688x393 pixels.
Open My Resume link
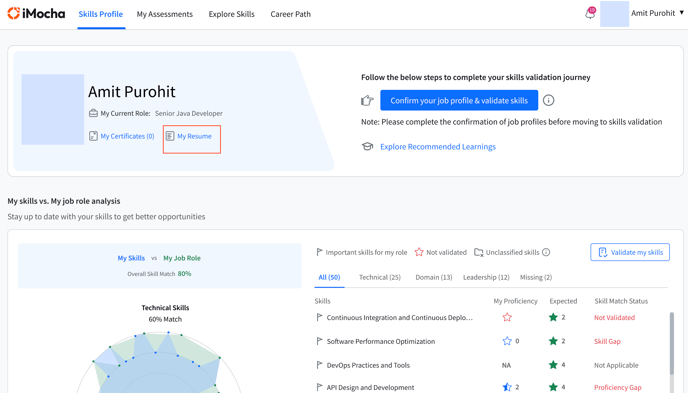pos(194,136)
